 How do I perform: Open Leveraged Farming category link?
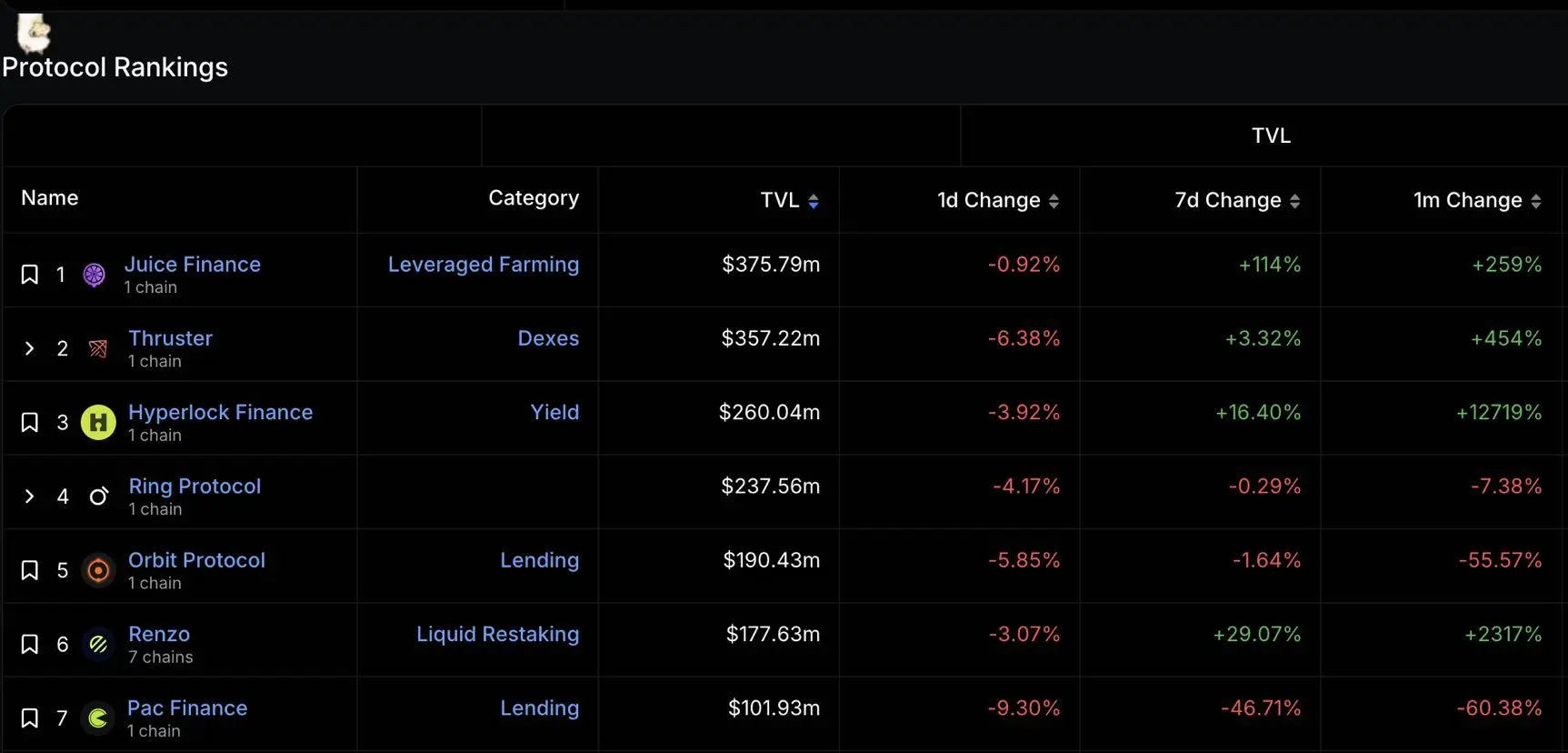coord(483,265)
